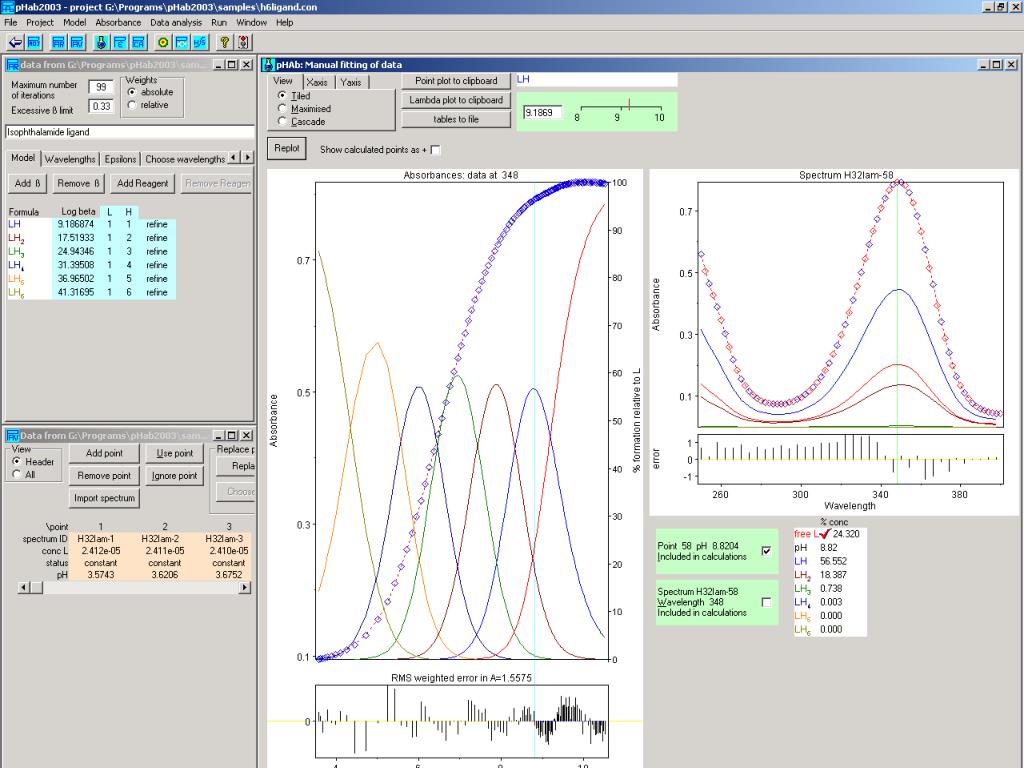Click the traffic light toolbar icon
Screen dimensions: 1024x768
[x=244, y=42]
